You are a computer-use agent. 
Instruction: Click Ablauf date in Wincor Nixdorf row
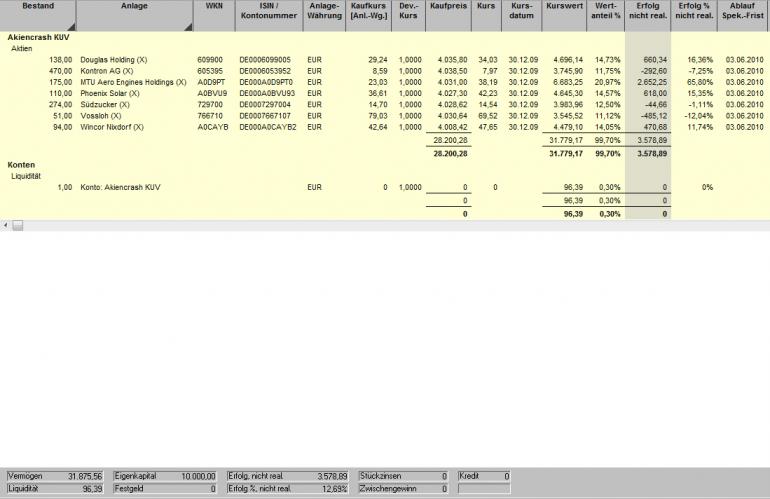(744, 127)
